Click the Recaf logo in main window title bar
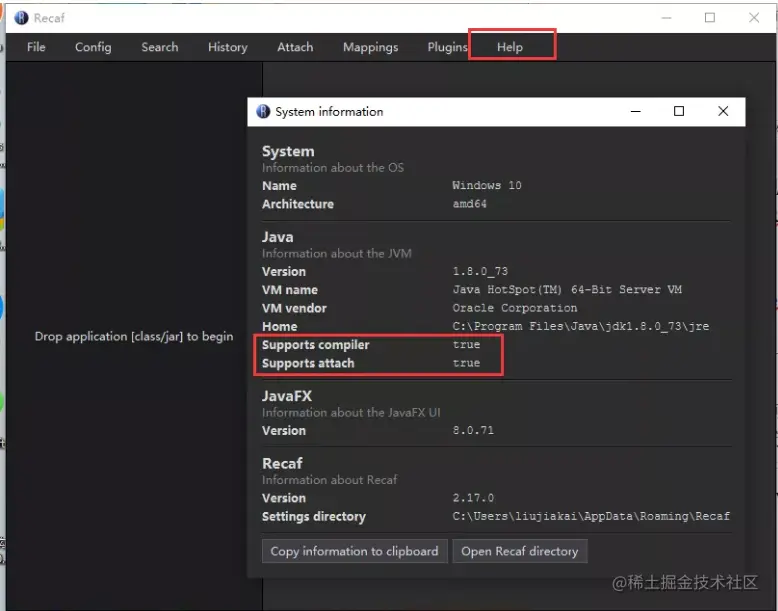The height and width of the screenshot is (611, 778). (x=21, y=18)
